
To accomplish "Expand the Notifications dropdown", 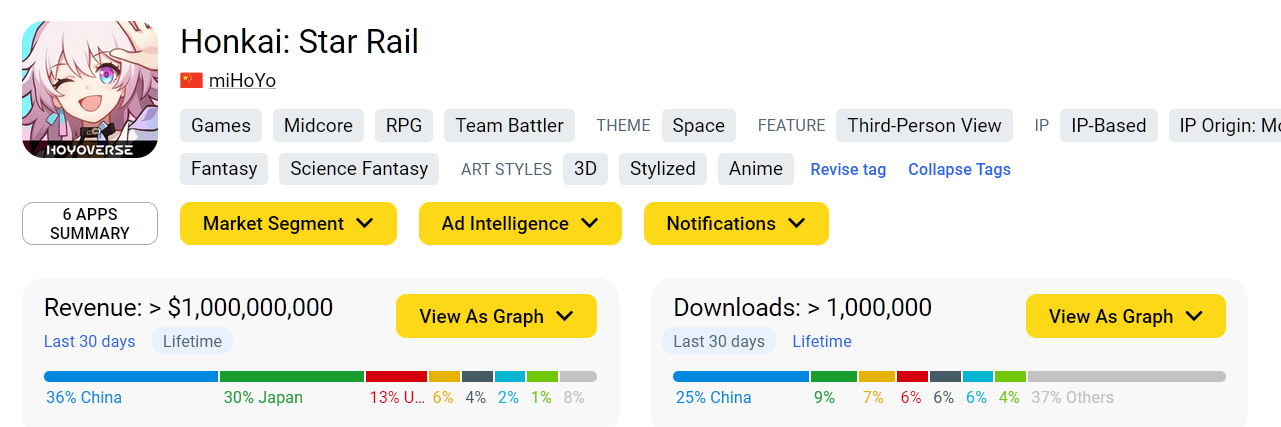I will pos(736,223).
